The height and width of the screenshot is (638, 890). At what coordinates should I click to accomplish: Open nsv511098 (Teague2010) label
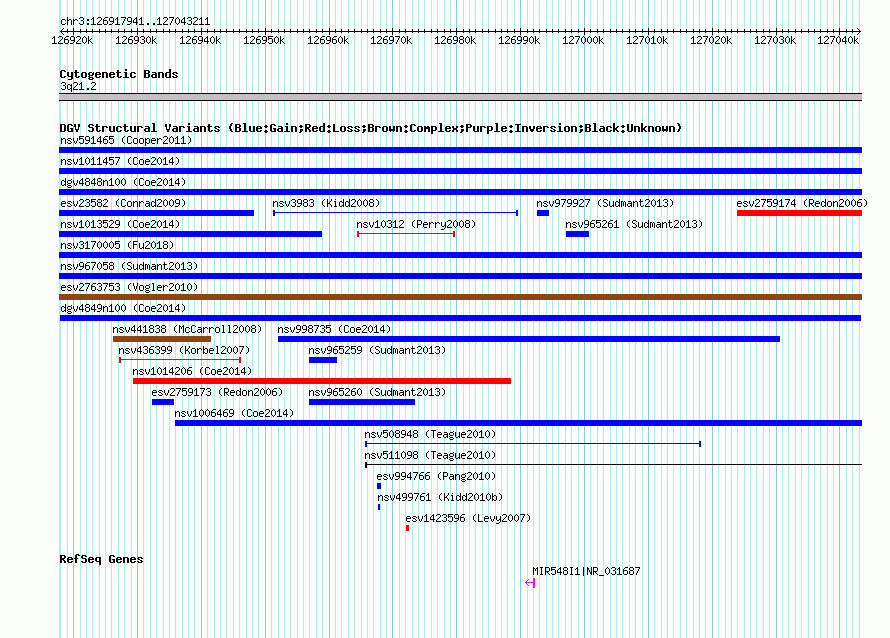pos(430,455)
